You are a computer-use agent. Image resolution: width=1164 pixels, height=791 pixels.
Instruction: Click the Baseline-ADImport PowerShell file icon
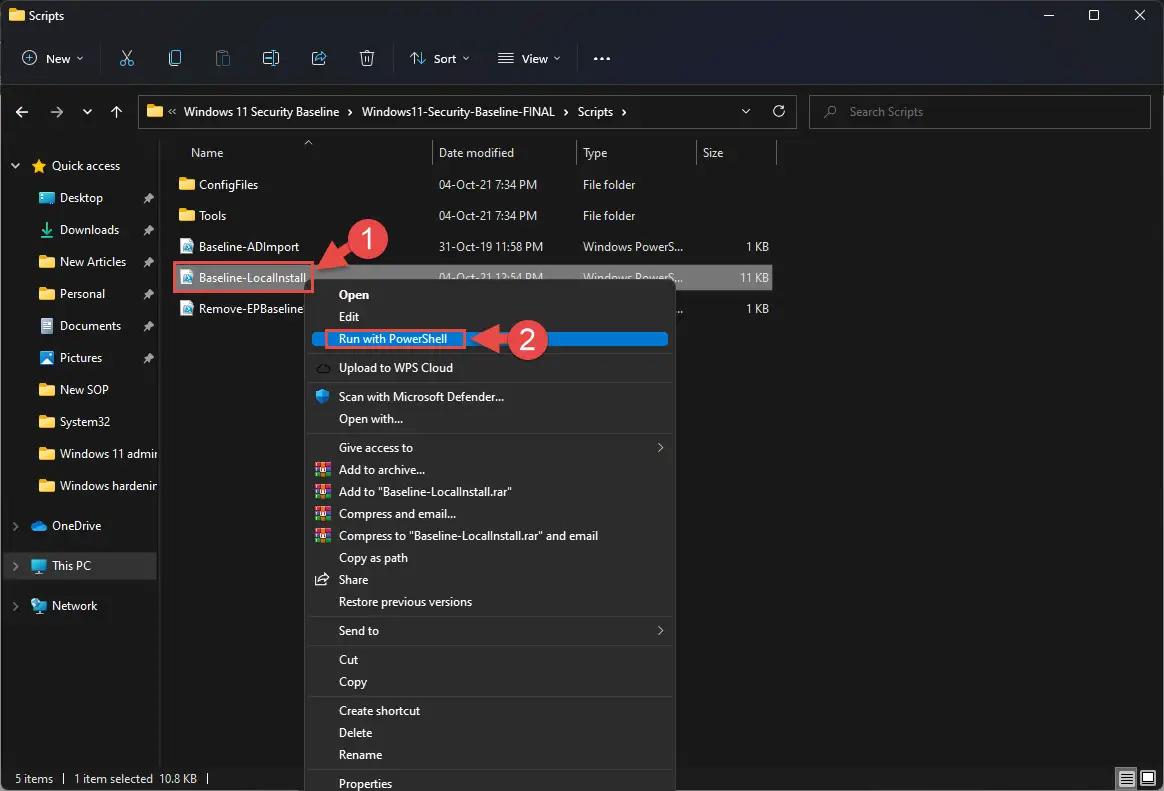[187, 246]
